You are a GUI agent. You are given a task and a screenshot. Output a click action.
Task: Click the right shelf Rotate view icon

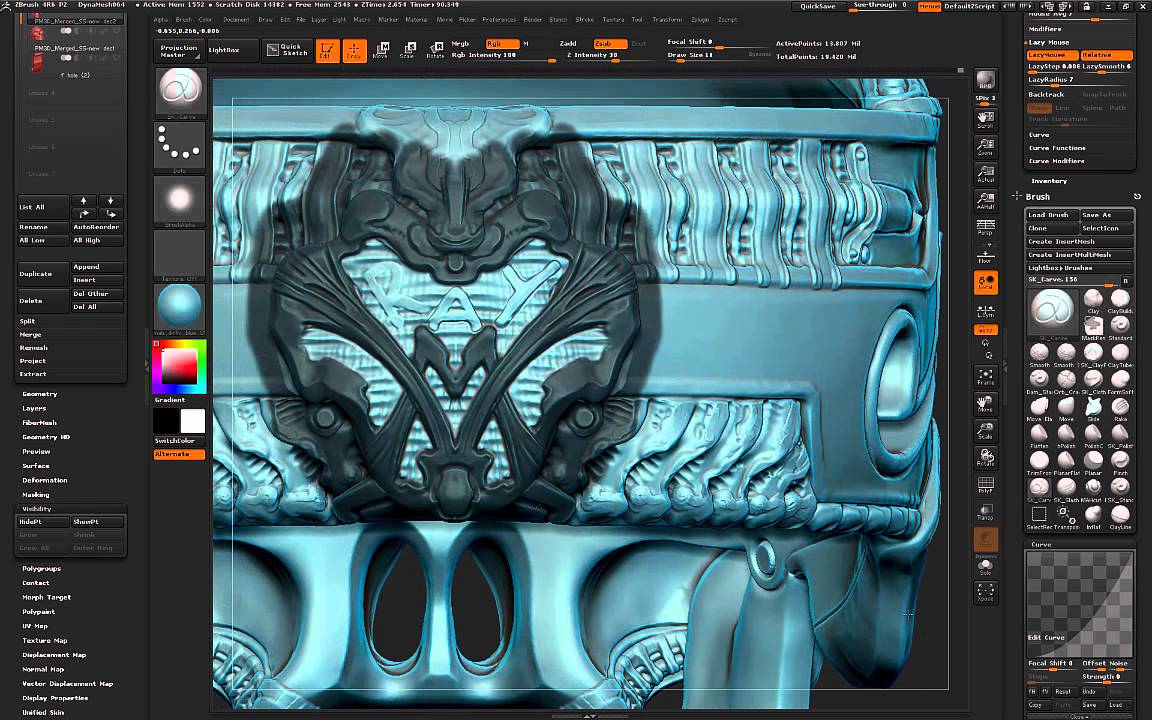pyautogui.click(x=985, y=458)
